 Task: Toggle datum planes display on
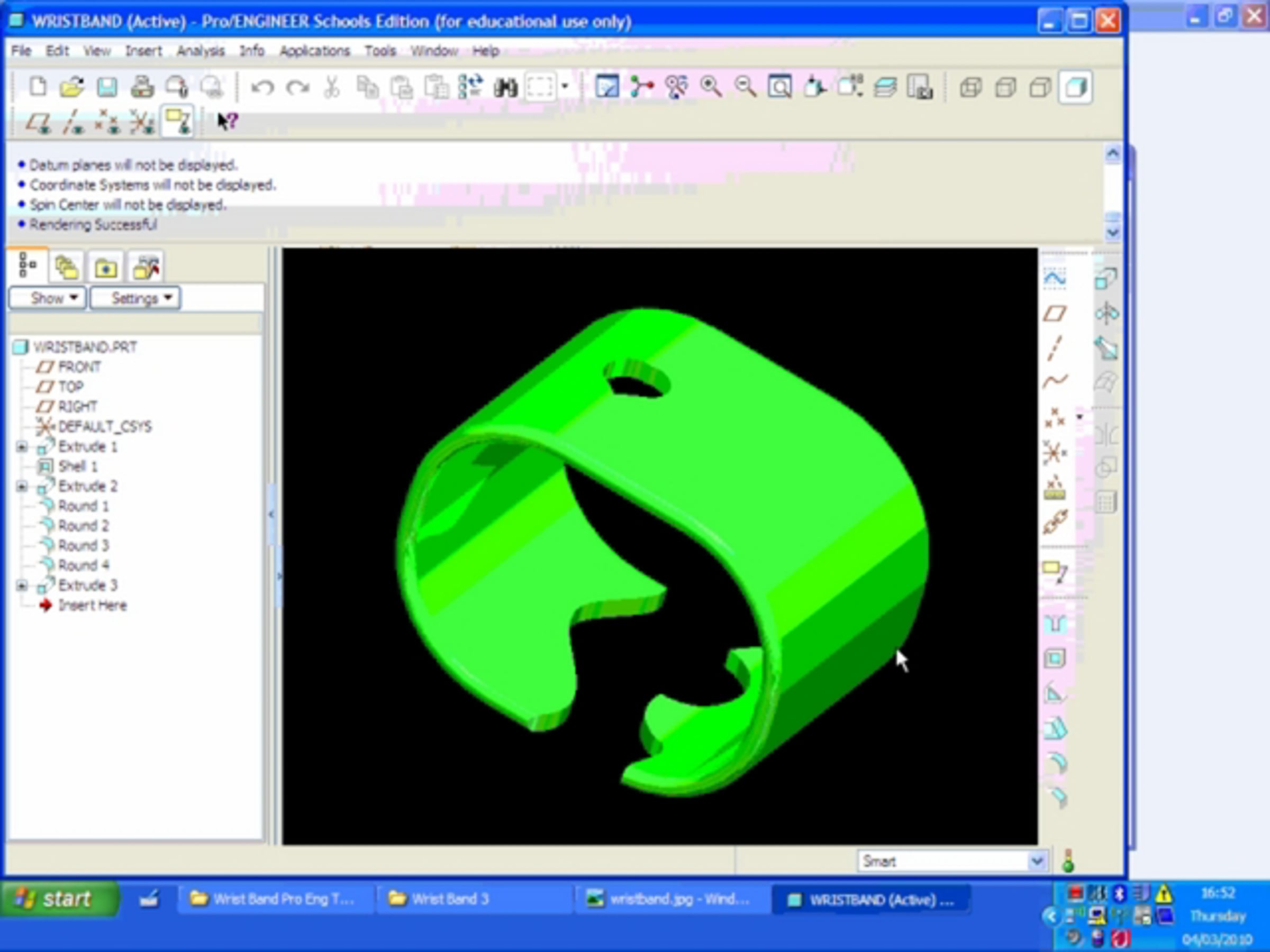[x=39, y=122]
